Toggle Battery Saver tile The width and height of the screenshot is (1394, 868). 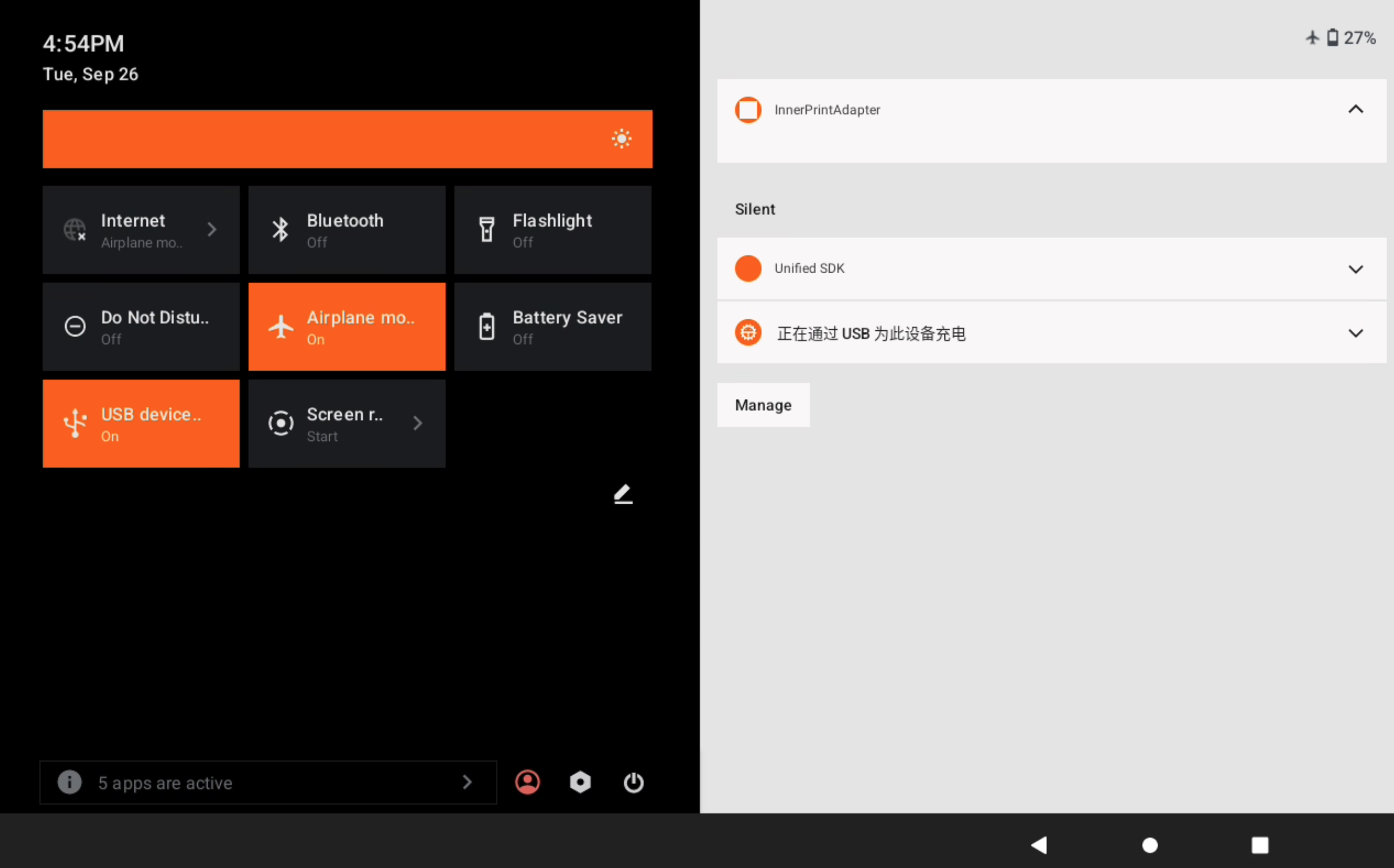click(x=552, y=327)
